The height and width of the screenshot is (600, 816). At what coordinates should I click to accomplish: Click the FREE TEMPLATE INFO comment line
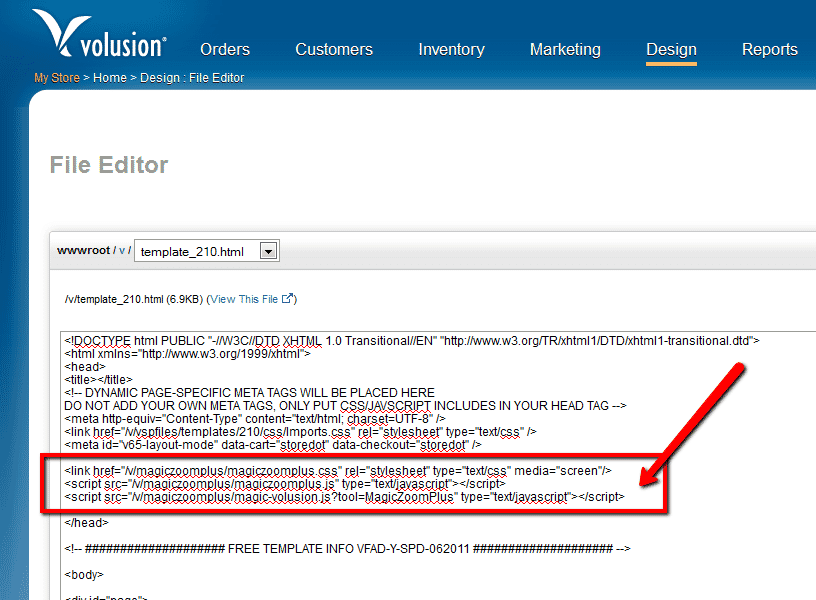click(x=347, y=549)
